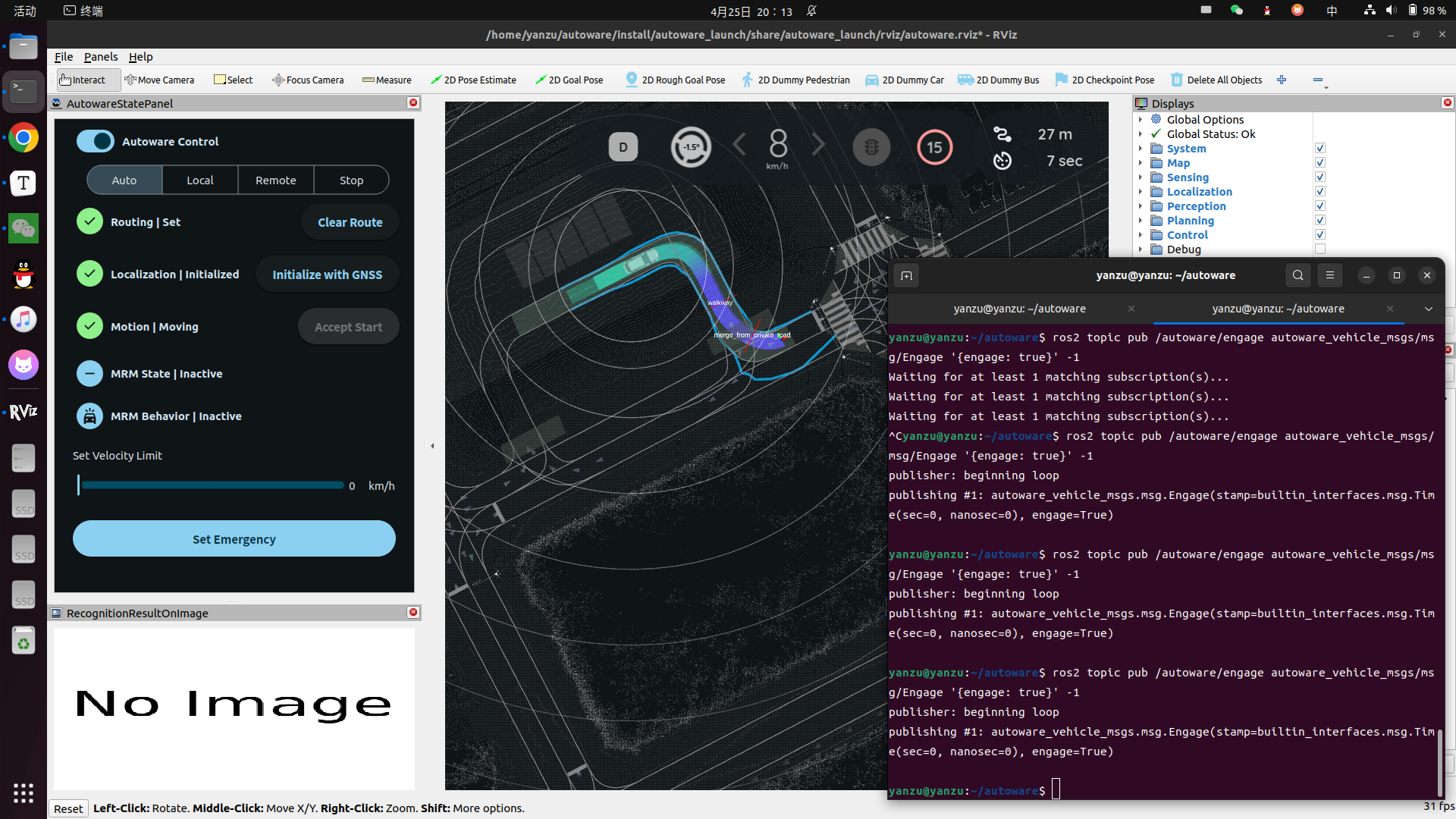Open RViz from the dock

coord(24,411)
